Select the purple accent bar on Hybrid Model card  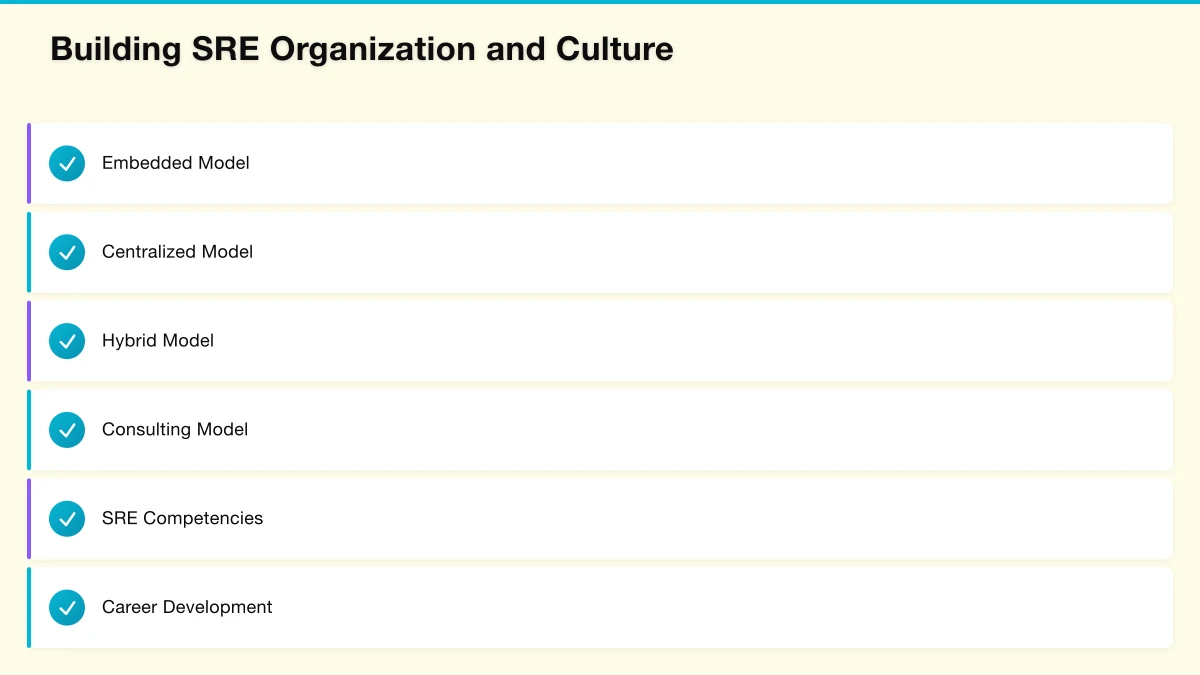click(x=29, y=341)
